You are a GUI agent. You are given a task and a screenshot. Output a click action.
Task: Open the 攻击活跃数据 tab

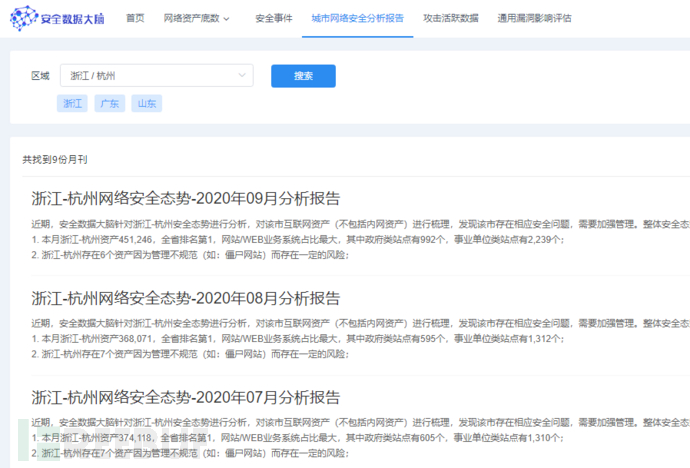(450, 18)
